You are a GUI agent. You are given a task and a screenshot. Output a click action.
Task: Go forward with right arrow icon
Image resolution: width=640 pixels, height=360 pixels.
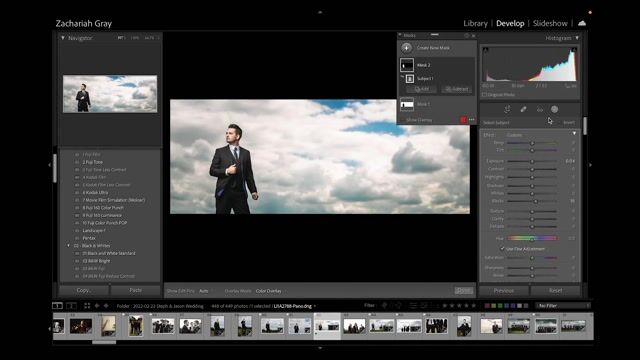[x=106, y=305]
